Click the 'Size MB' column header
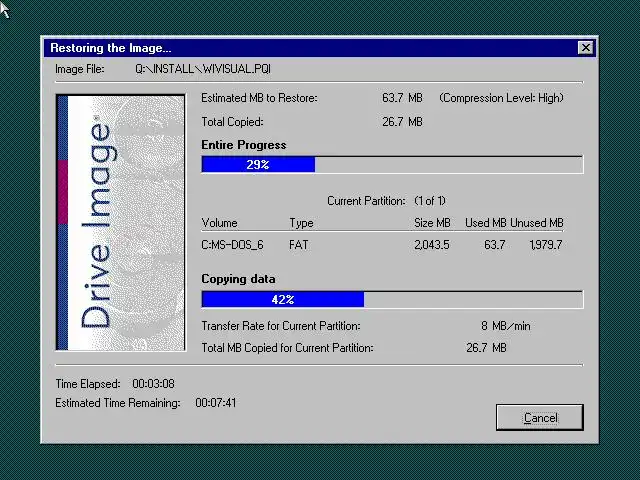The image size is (640, 480). [x=432, y=223]
